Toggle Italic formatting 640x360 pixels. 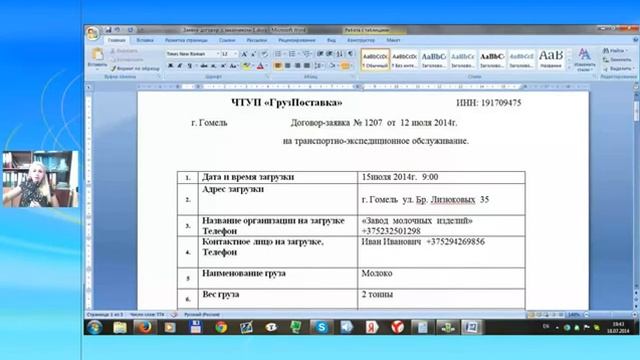(180, 66)
